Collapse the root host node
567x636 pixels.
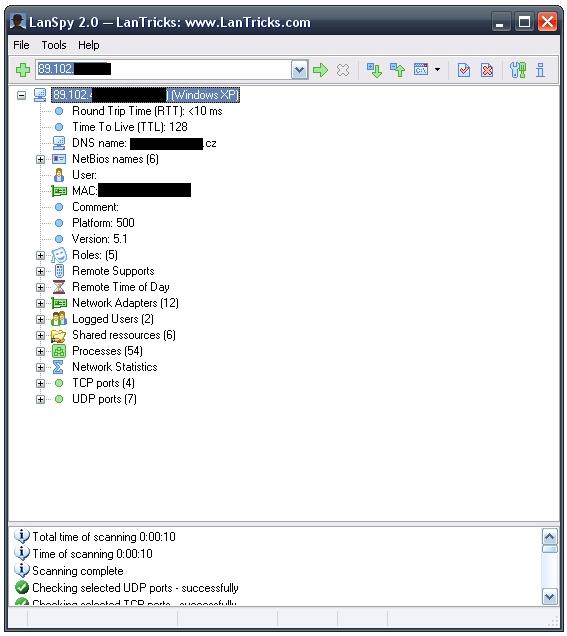(21, 95)
